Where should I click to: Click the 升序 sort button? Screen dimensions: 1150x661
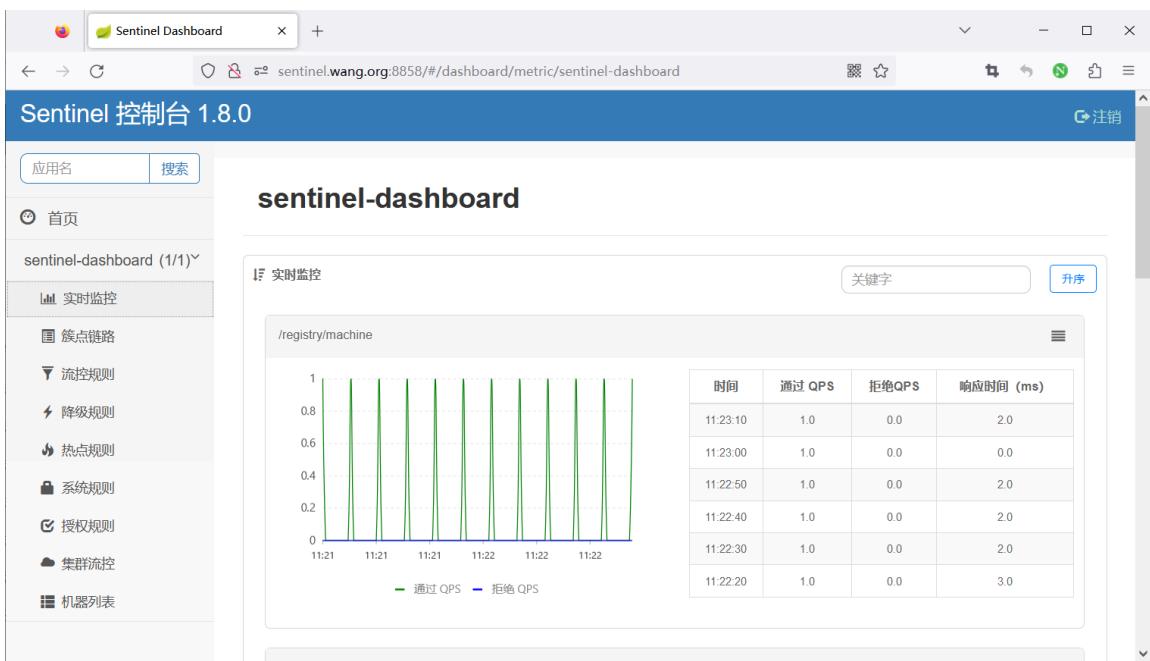(1072, 279)
